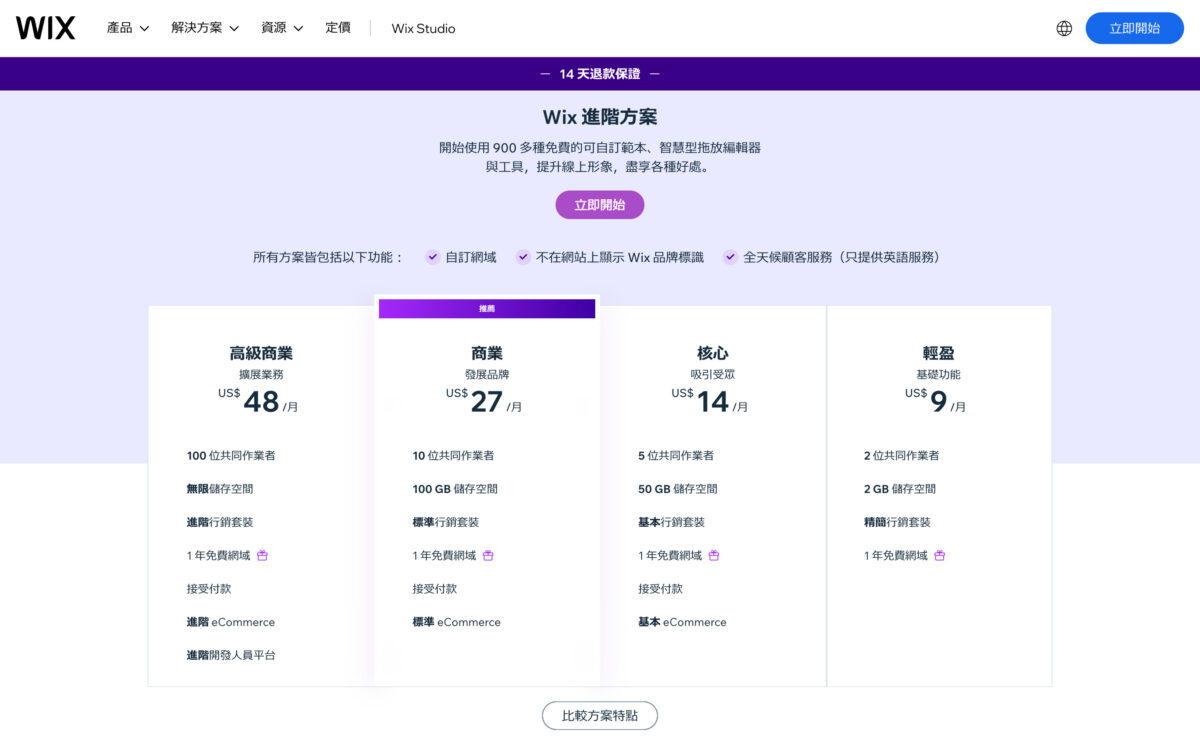1200x747 pixels.
Task: Click 進階行銷套裝 feature
Action: [220, 522]
